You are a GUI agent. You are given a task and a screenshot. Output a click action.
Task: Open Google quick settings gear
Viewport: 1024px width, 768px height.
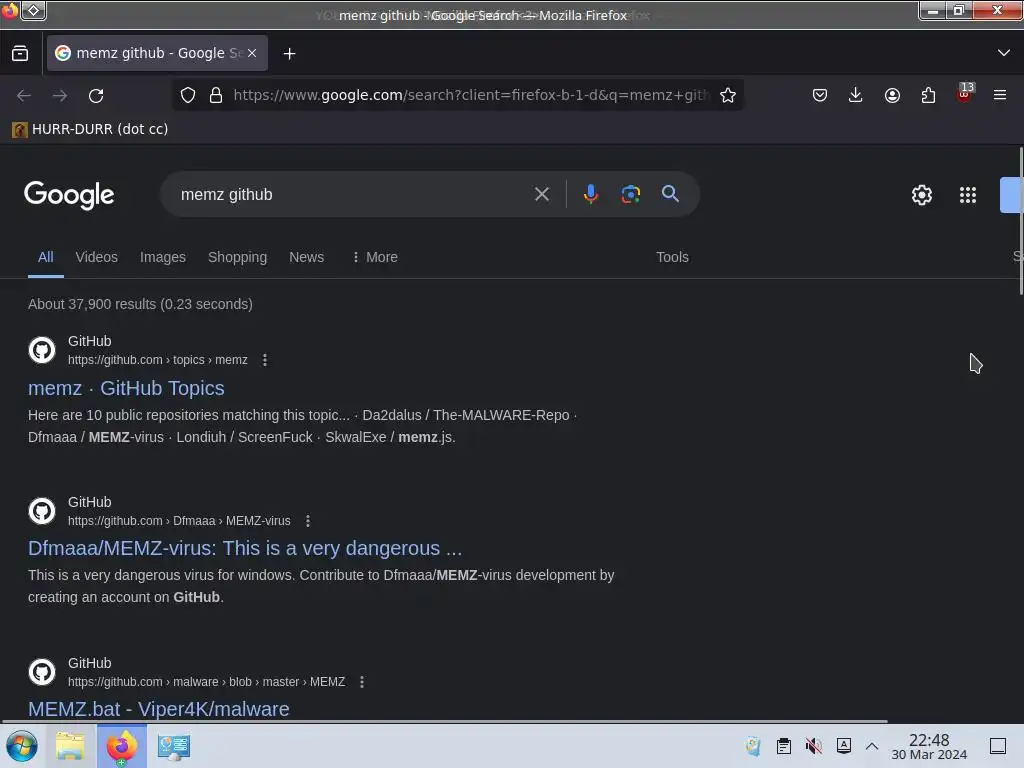pyautogui.click(x=921, y=195)
